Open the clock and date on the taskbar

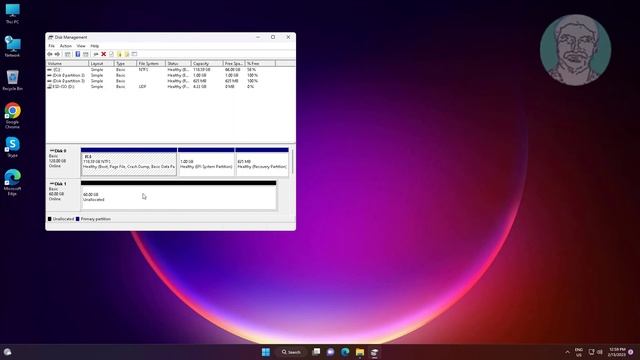617,352
